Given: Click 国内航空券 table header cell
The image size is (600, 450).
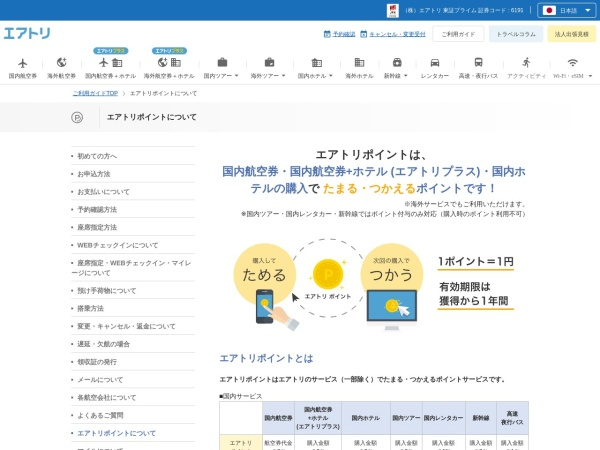Looking at the screenshot, I should pos(278,418).
